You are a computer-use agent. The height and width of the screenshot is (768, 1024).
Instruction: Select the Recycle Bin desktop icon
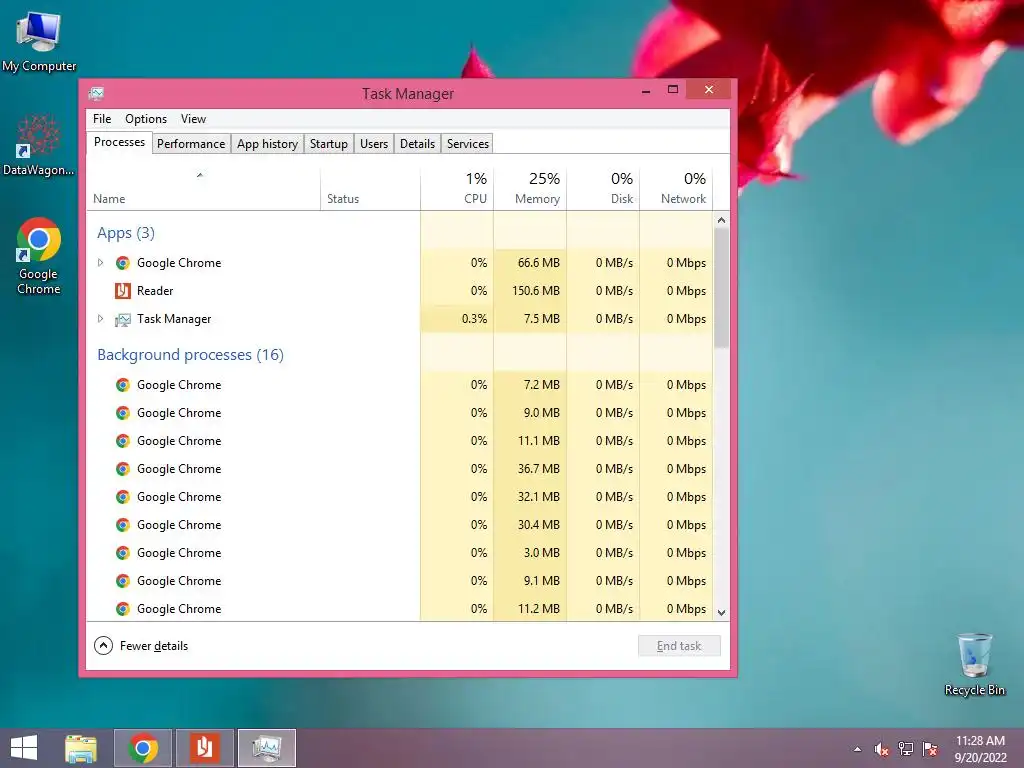pos(974,664)
